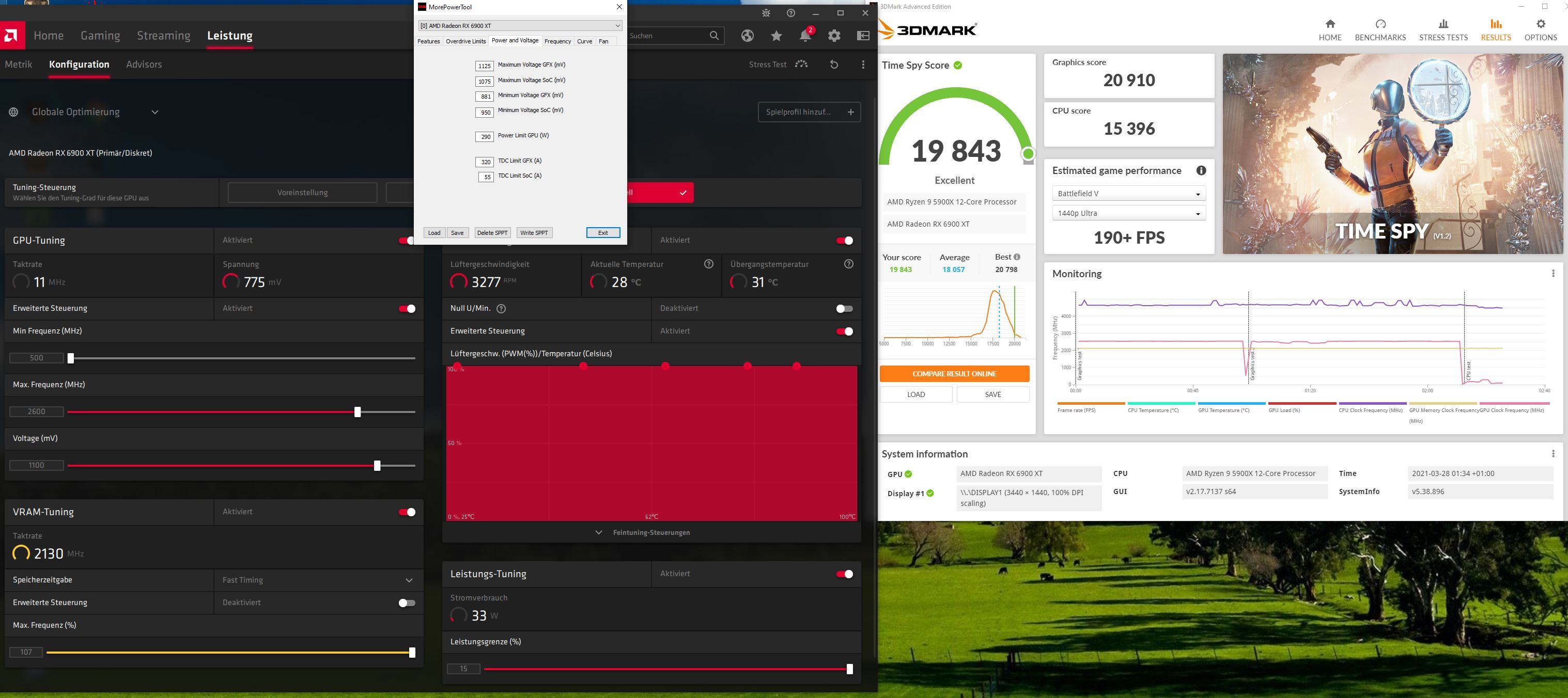
Task: Toggle Erweiterte Steuerung under fan tuning
Action: click(x=844, y=331)
